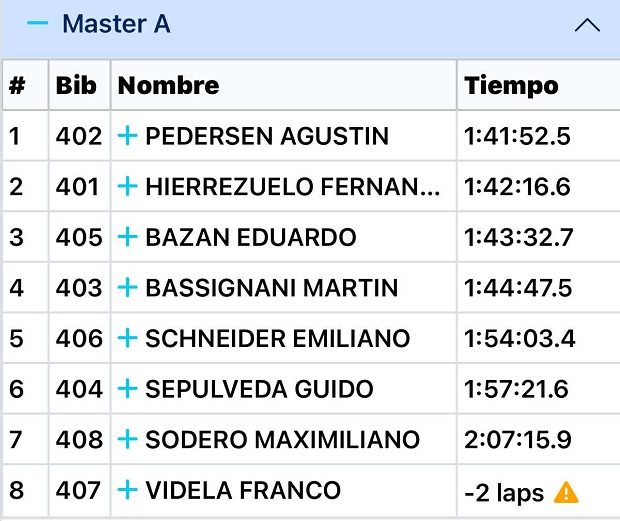
Task: Click the time 1:41:52.5
Action: 517,136
